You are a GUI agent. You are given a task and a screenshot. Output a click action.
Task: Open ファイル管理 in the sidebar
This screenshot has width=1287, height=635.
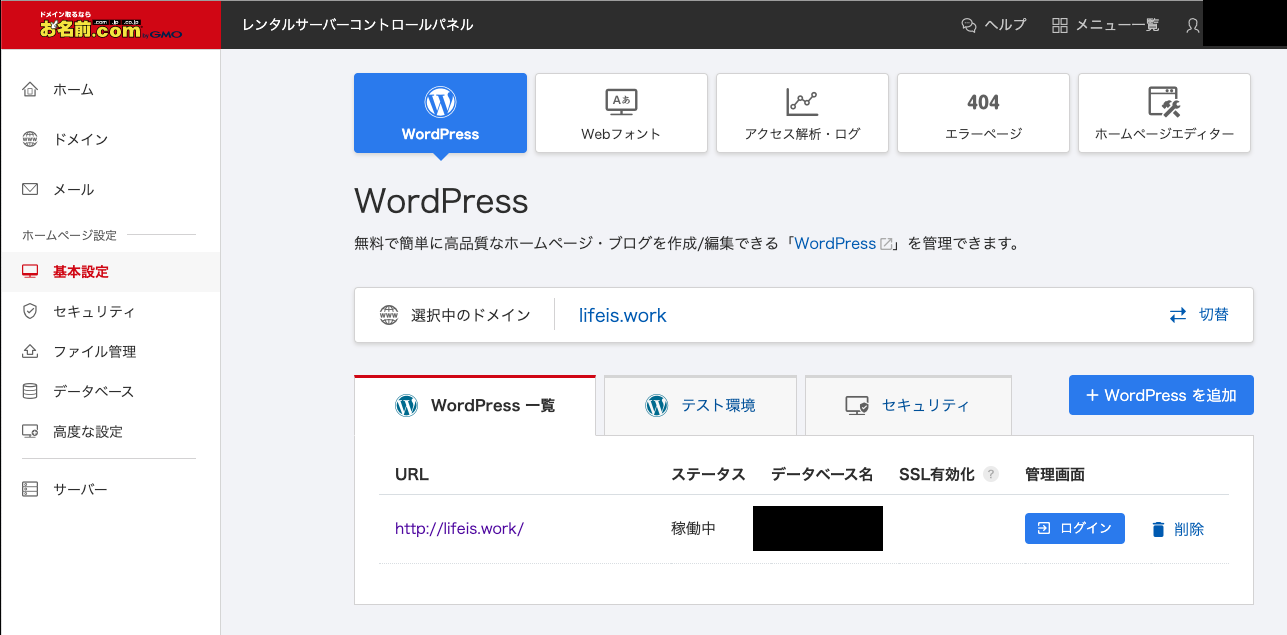(94, 352)
